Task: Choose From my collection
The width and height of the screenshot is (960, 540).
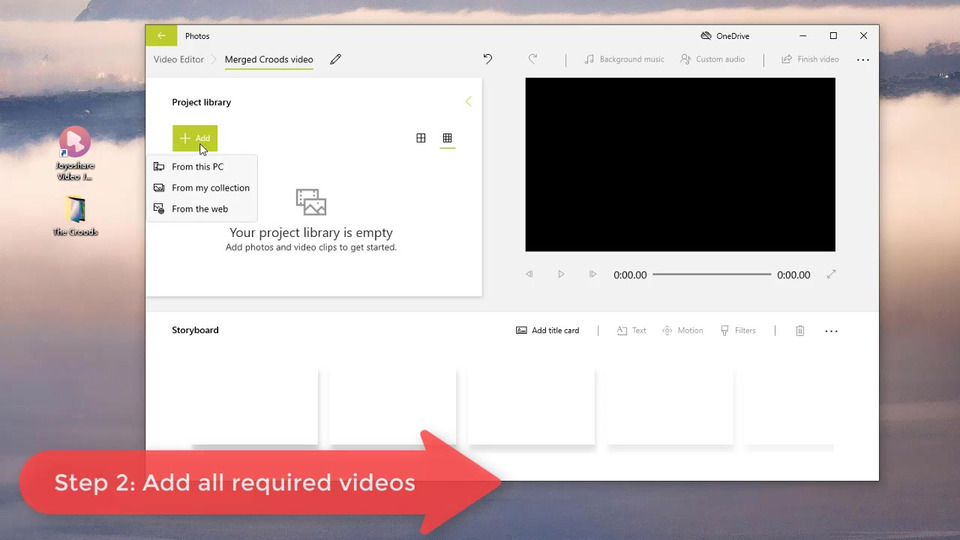Action: (x=202, y=188)
